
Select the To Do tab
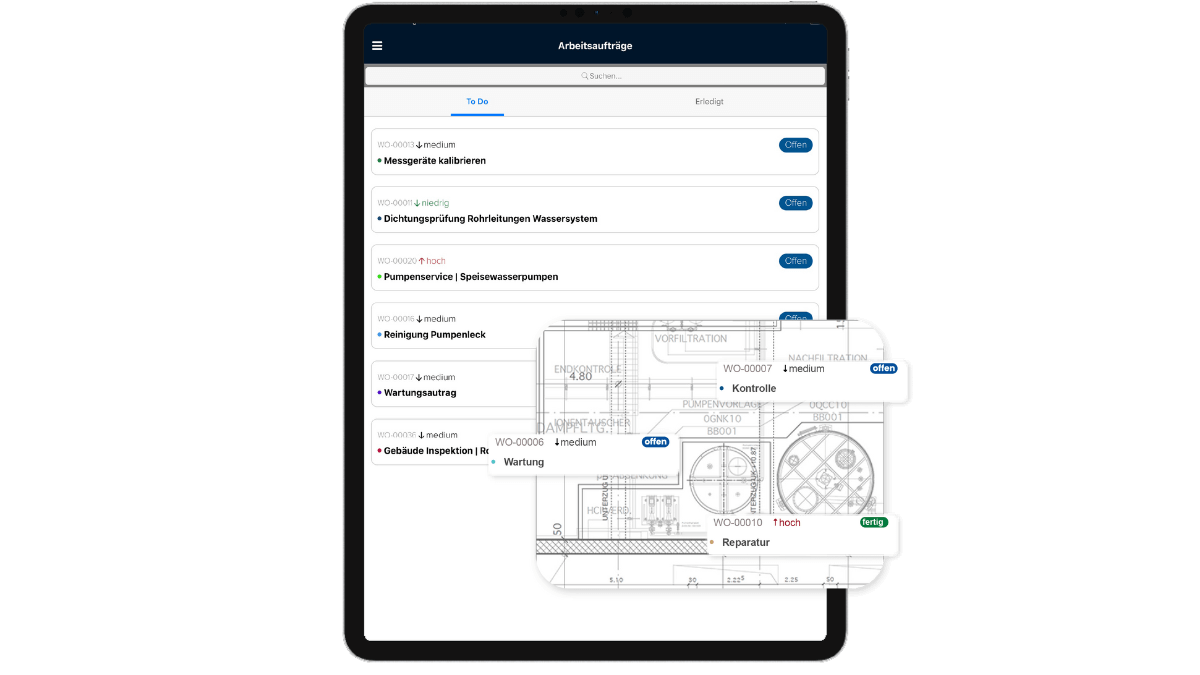click(477, 102)
